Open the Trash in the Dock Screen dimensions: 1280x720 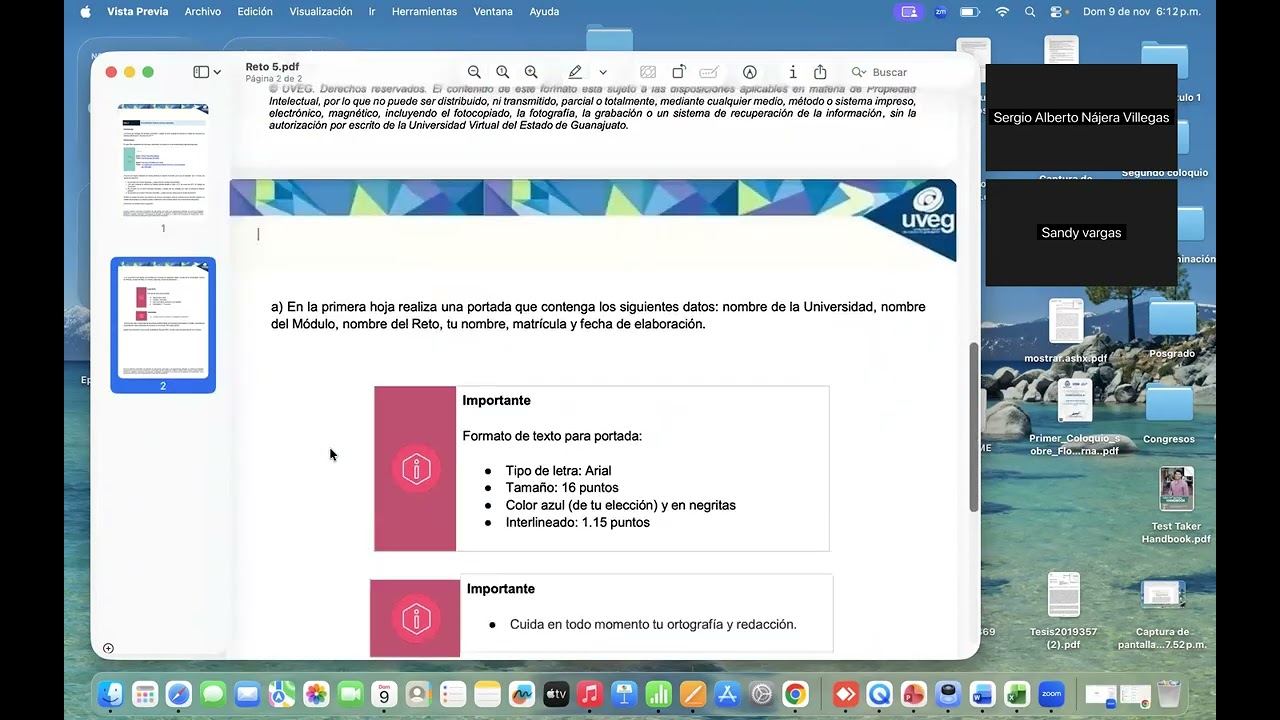[1168, 694]
